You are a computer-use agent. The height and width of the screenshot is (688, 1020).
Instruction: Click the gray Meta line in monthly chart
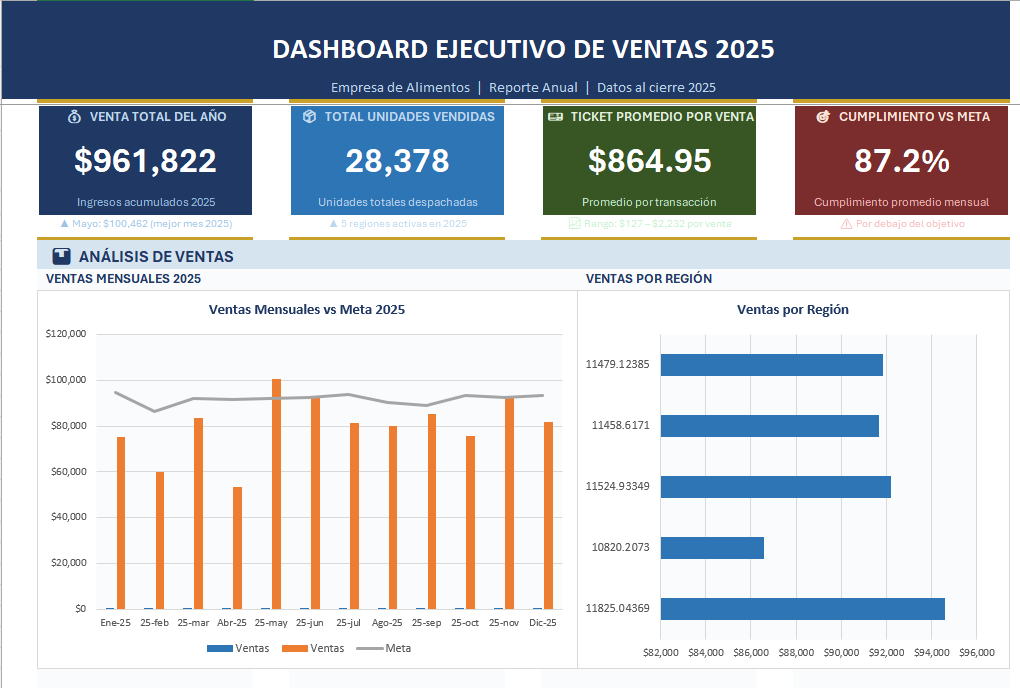click(x=330, y=397)
